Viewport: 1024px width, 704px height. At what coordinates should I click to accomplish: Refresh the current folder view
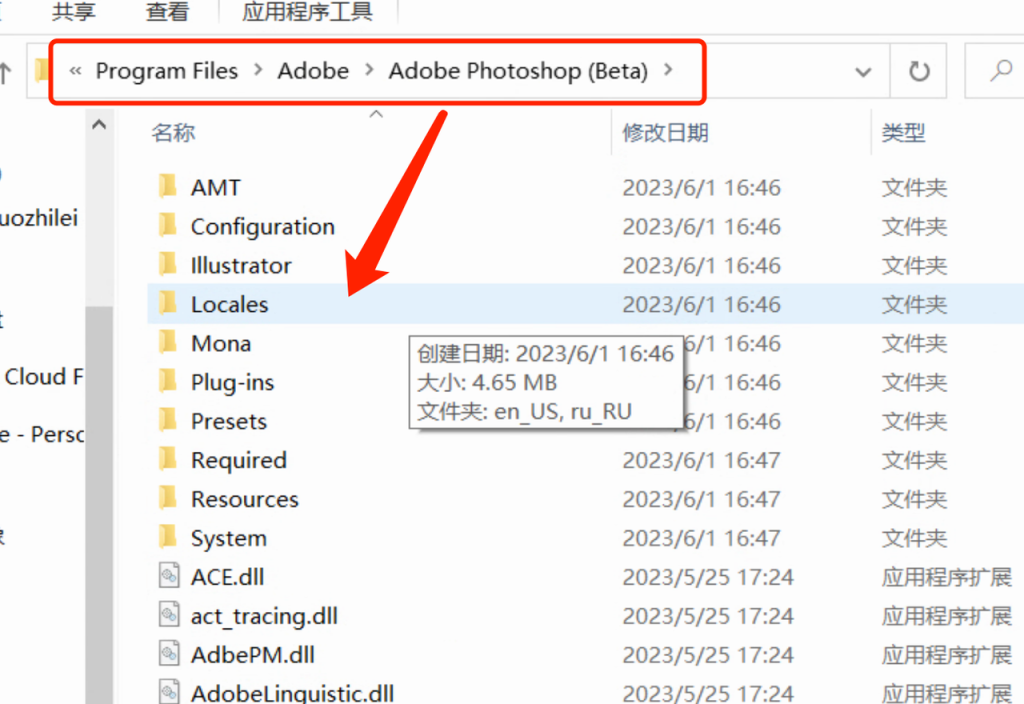pyautogui.click(x=918, y=71)
